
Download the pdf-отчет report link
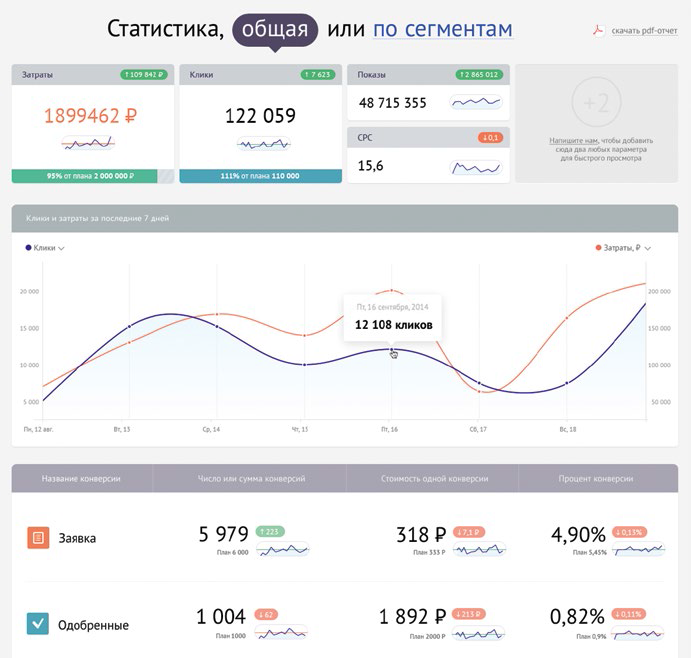(644, 31)
